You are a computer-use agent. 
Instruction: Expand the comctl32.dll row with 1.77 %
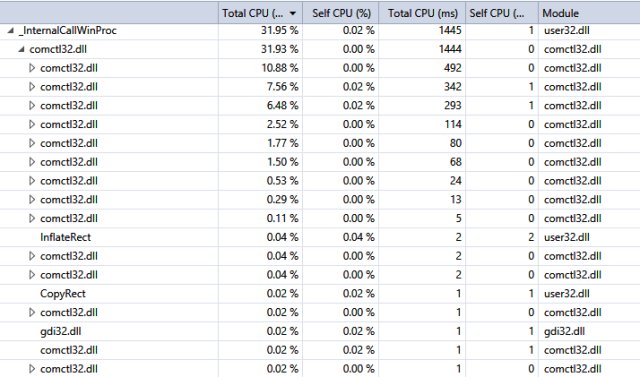[x=32, y=143]
